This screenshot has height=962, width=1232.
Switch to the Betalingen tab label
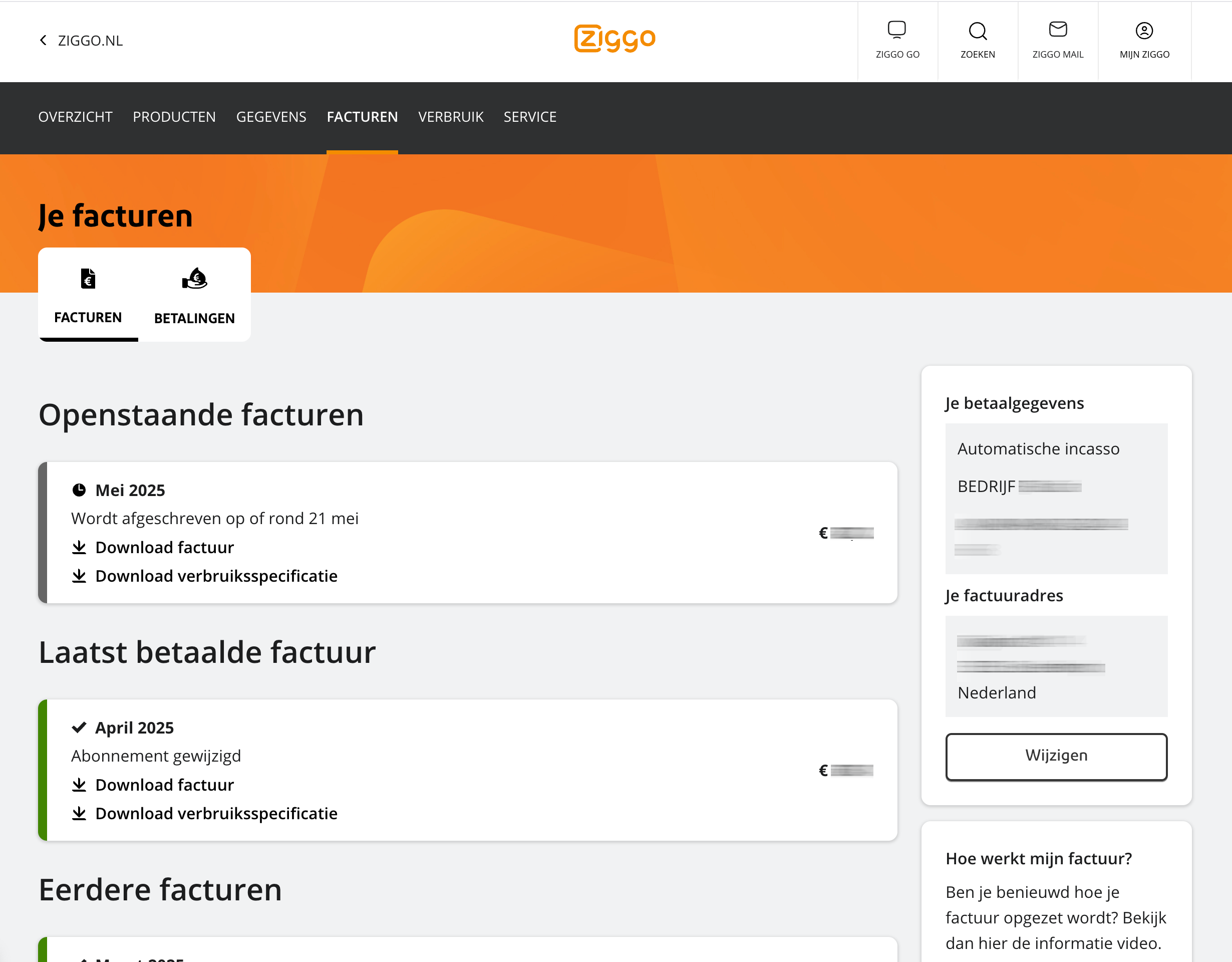click(195, 319)
